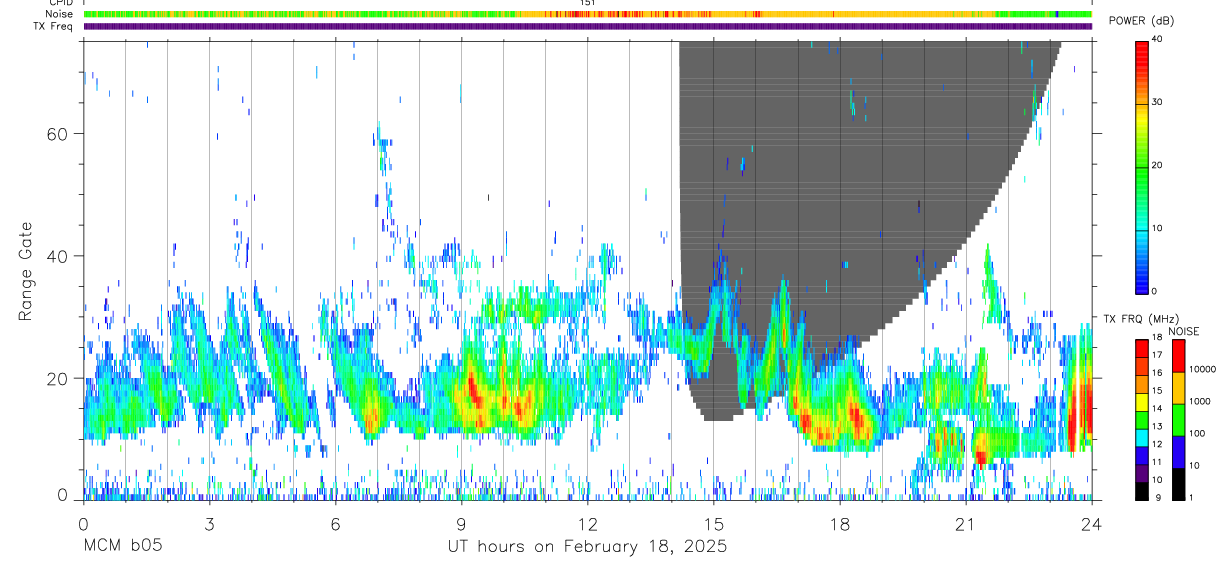Click the purple swatch in TX frequency legend
Viewport: 1228px width, 567px height.
tap(1142, 473)
